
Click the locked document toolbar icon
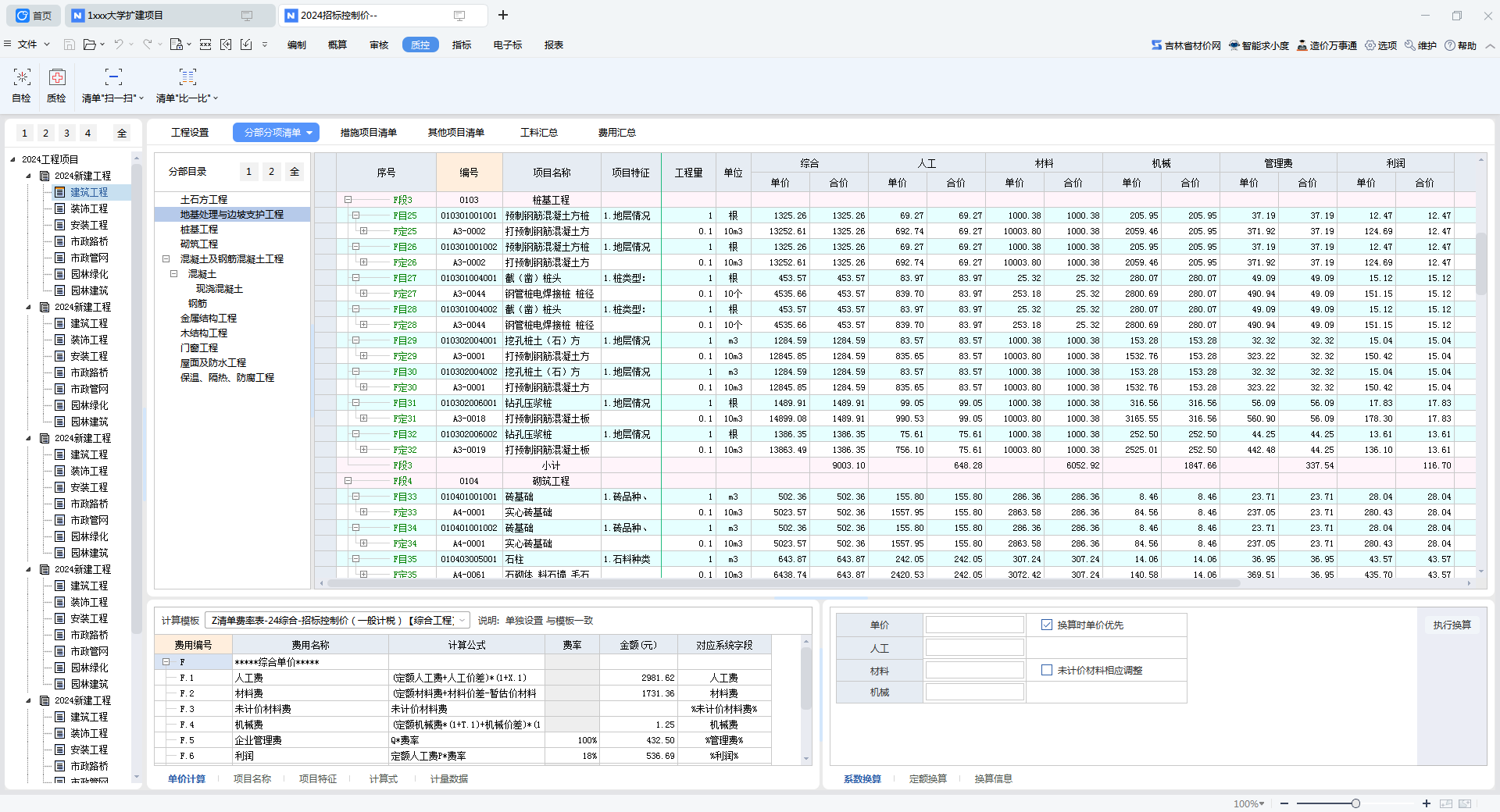[x=177, y=45]
